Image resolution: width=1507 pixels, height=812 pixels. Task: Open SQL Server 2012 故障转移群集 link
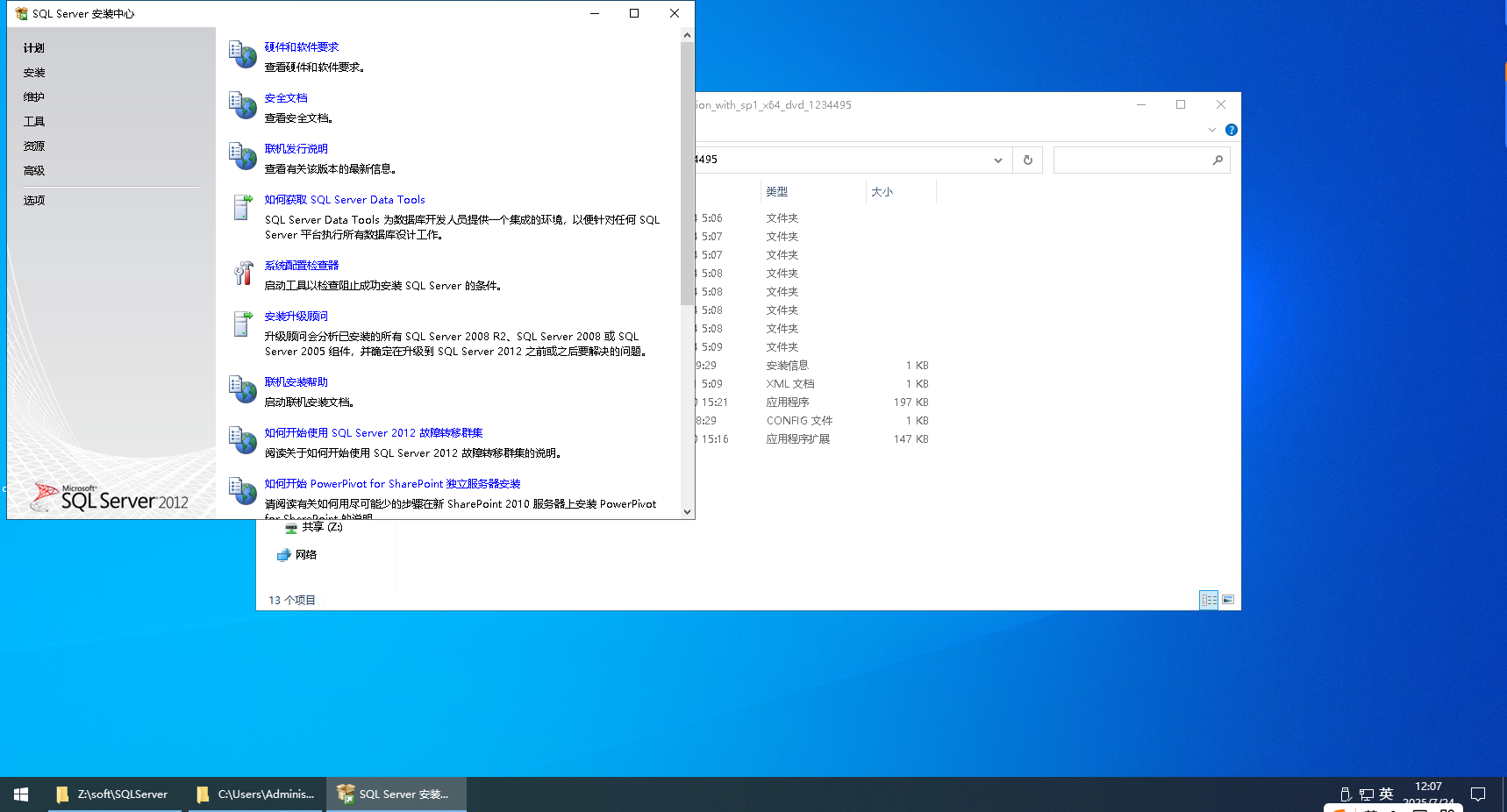[x=374, y=433]
